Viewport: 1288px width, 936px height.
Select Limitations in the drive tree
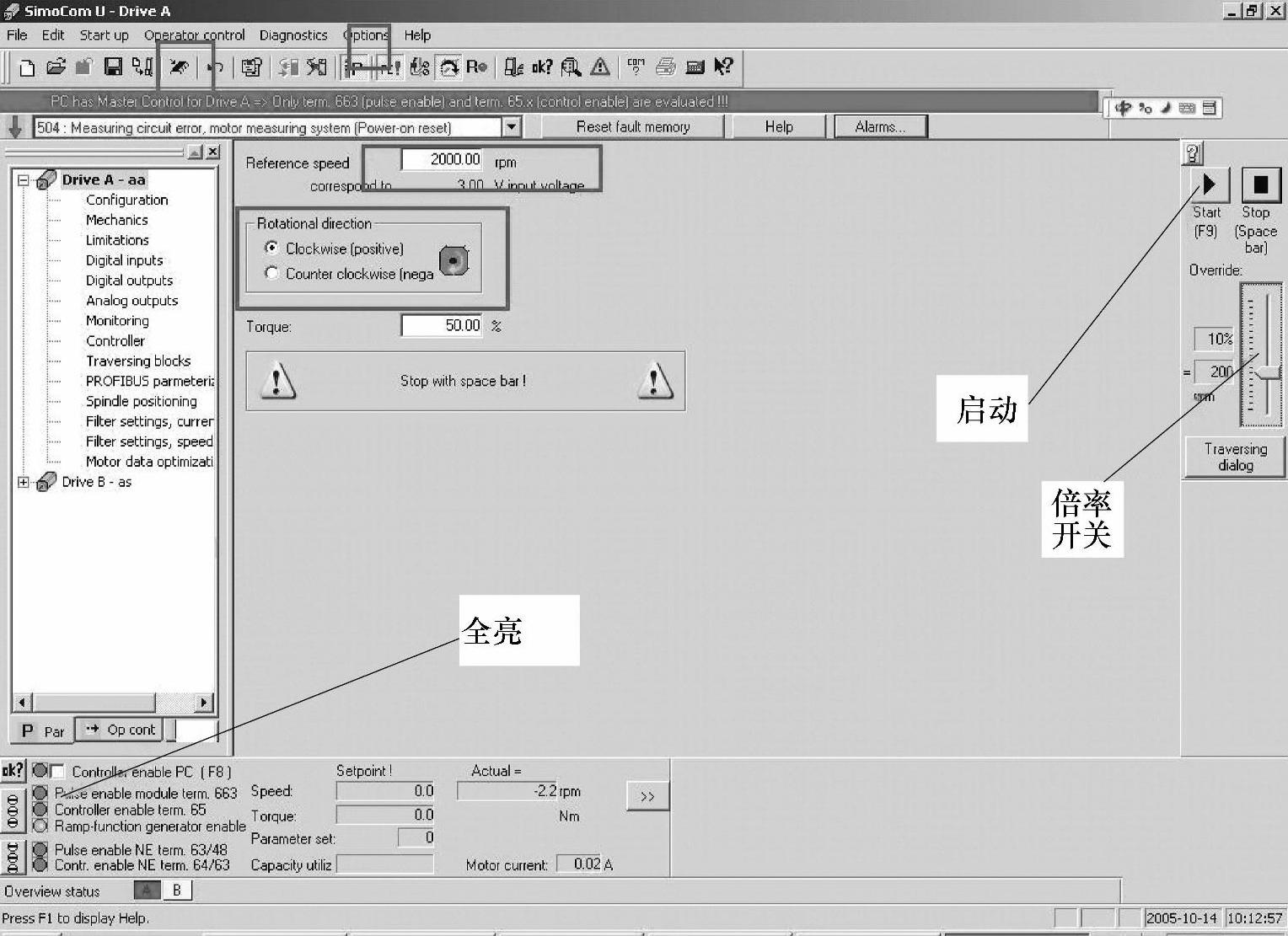[117, 240]
